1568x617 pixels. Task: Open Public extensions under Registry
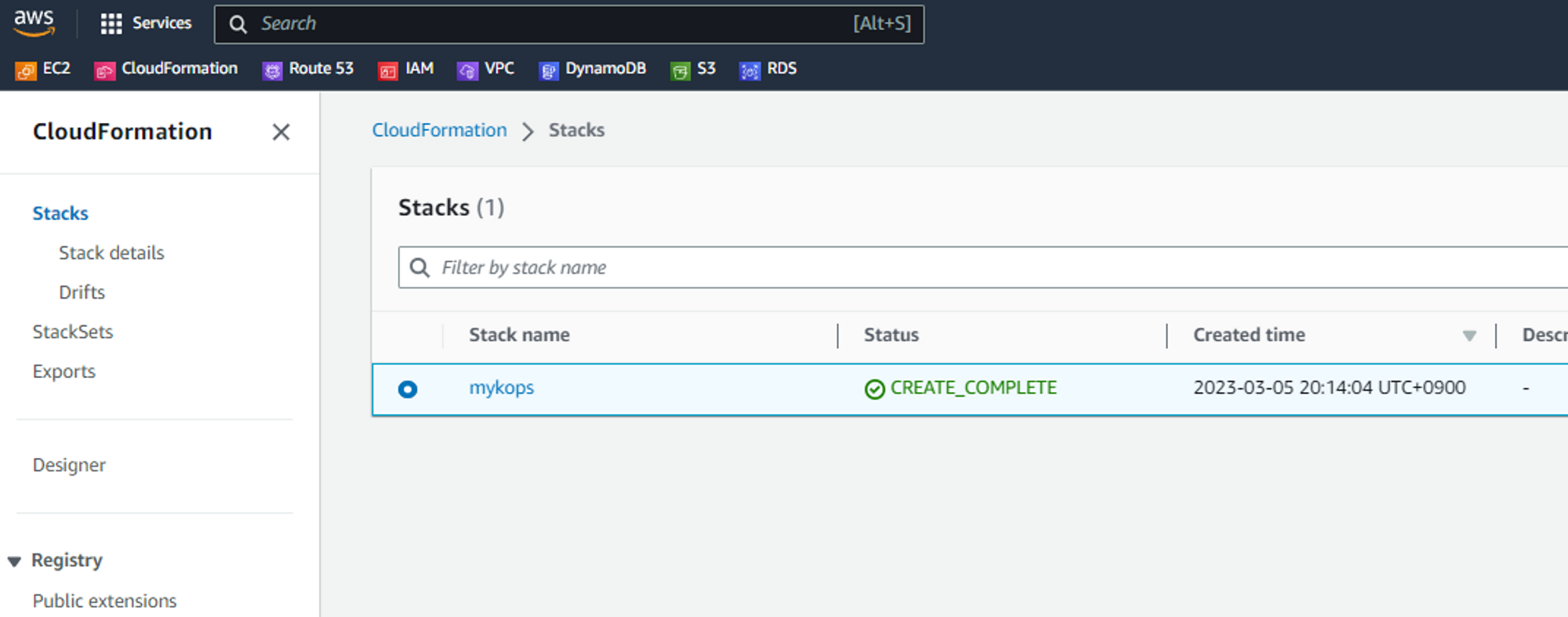point(104,601)
